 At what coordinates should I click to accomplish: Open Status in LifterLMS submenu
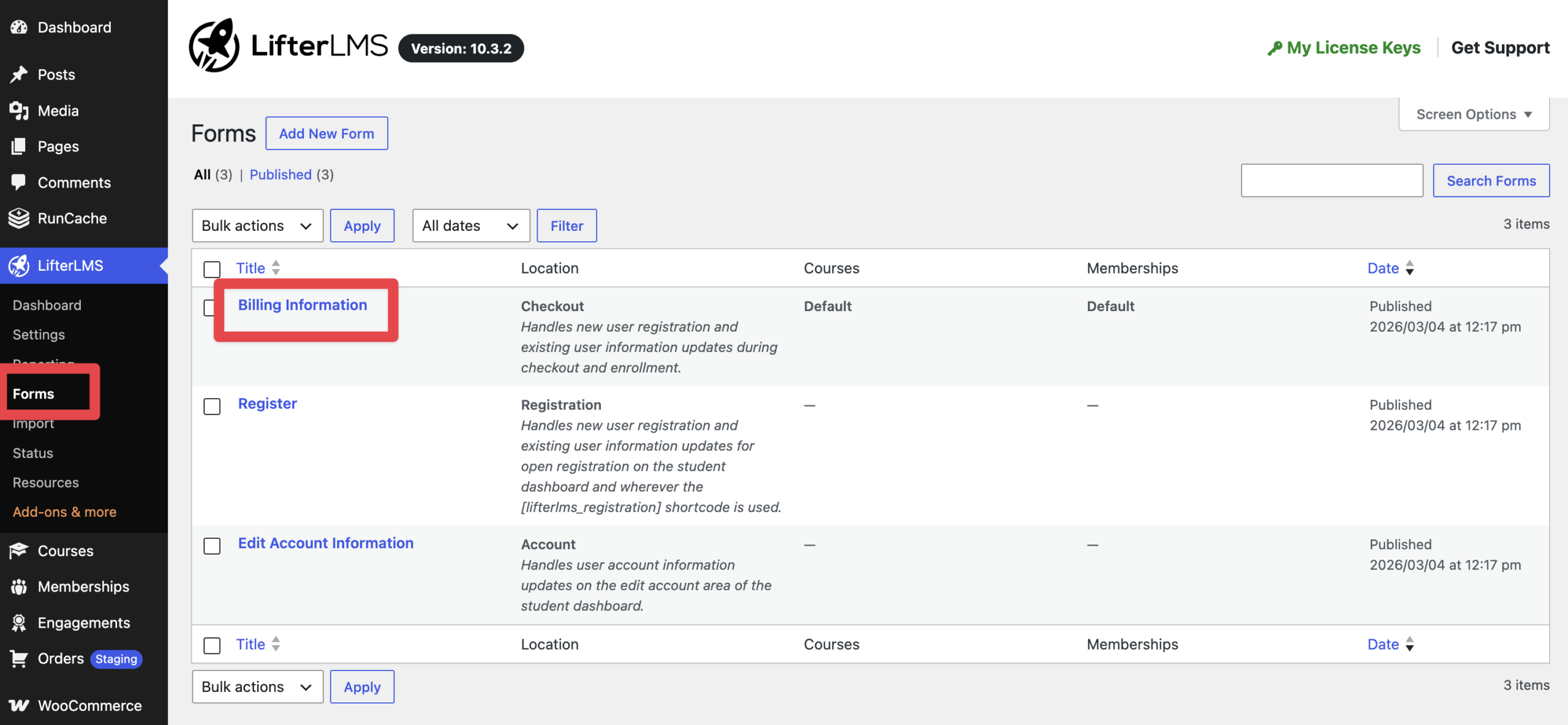tap(33, 453)
